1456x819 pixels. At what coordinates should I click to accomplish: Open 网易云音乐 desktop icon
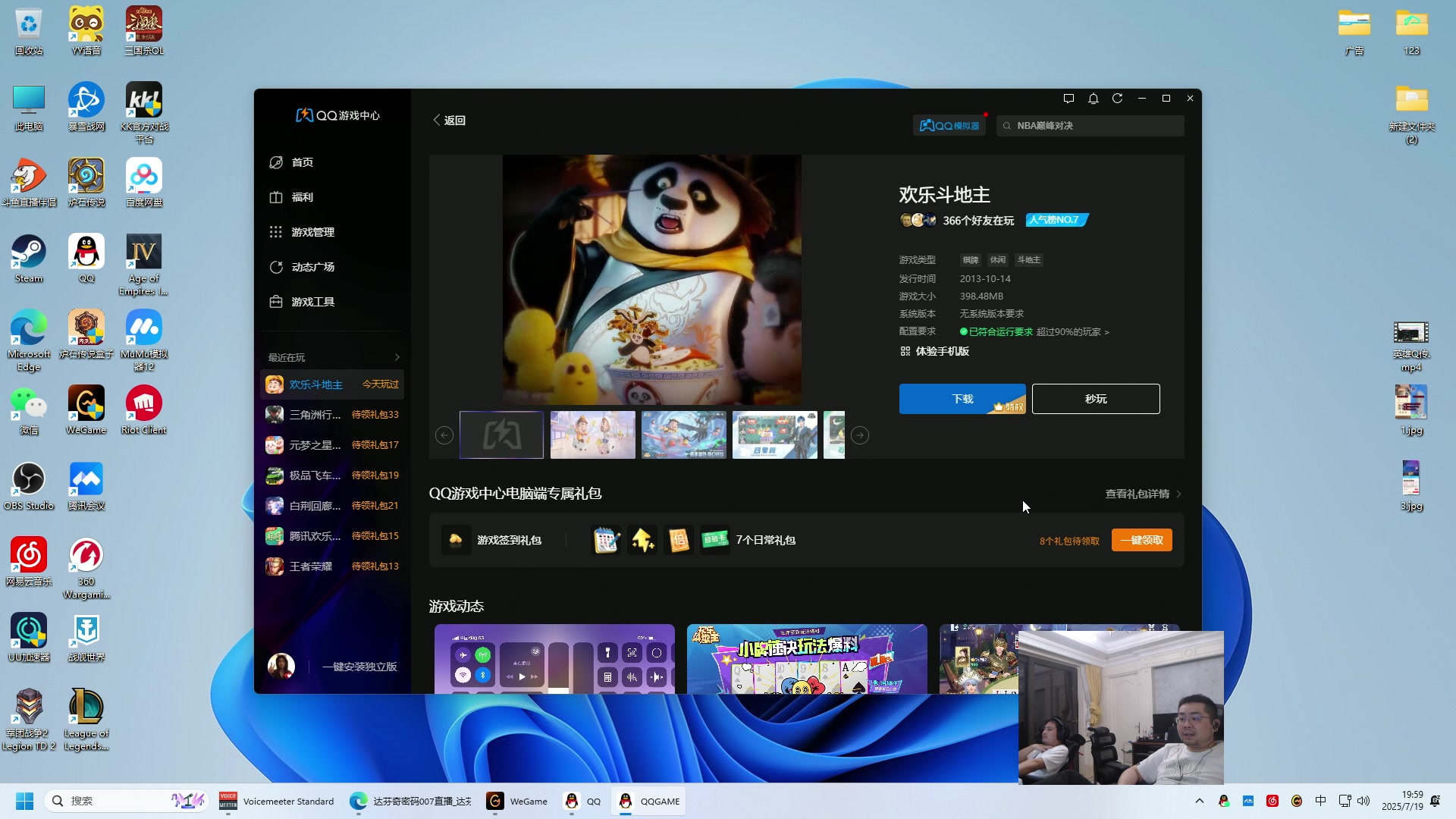[x=29, y=563]
